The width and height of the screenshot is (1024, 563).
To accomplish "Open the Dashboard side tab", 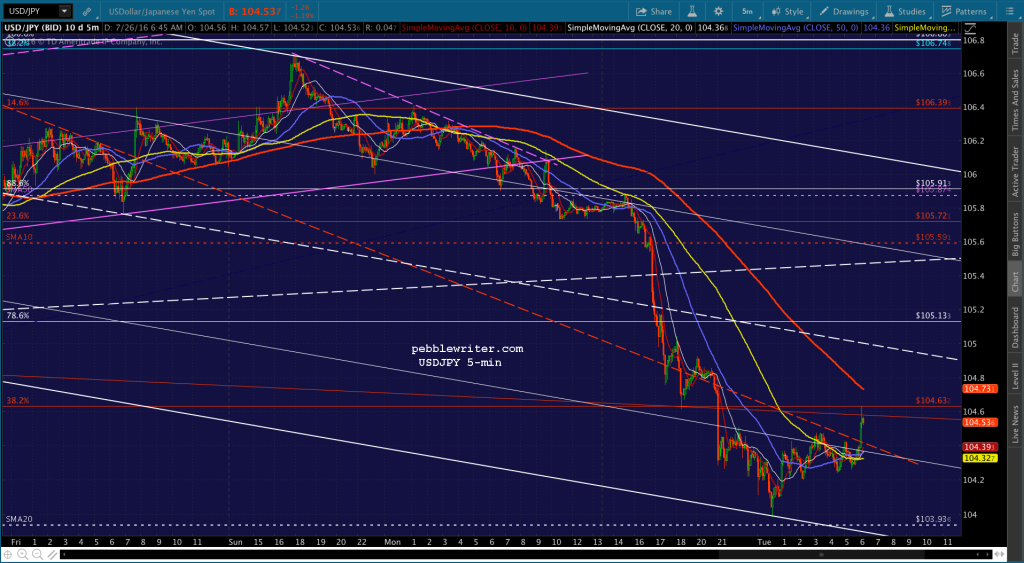I will (1016, 327).
